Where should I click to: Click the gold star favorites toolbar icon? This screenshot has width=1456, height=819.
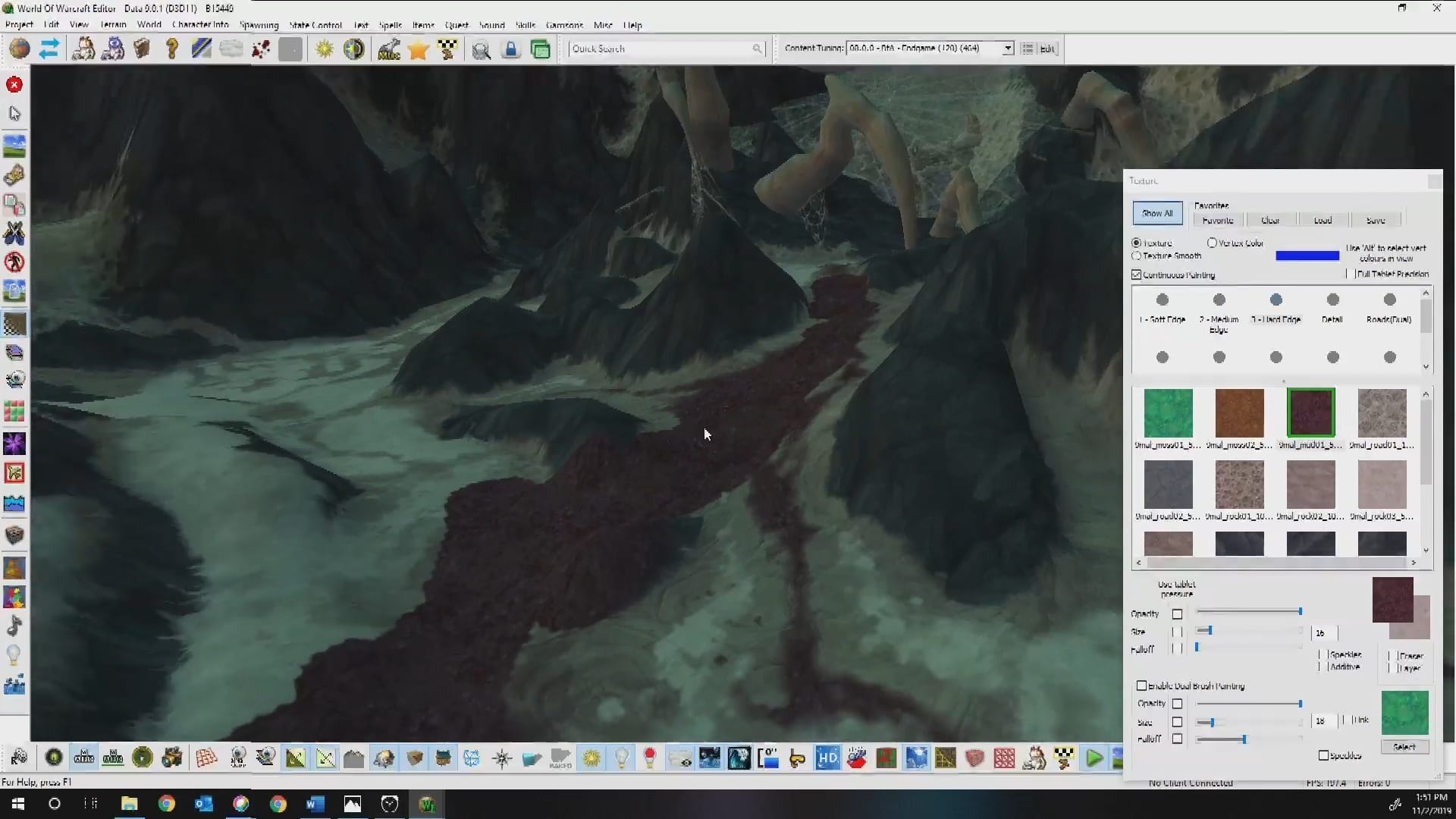[x=418, y=49]
